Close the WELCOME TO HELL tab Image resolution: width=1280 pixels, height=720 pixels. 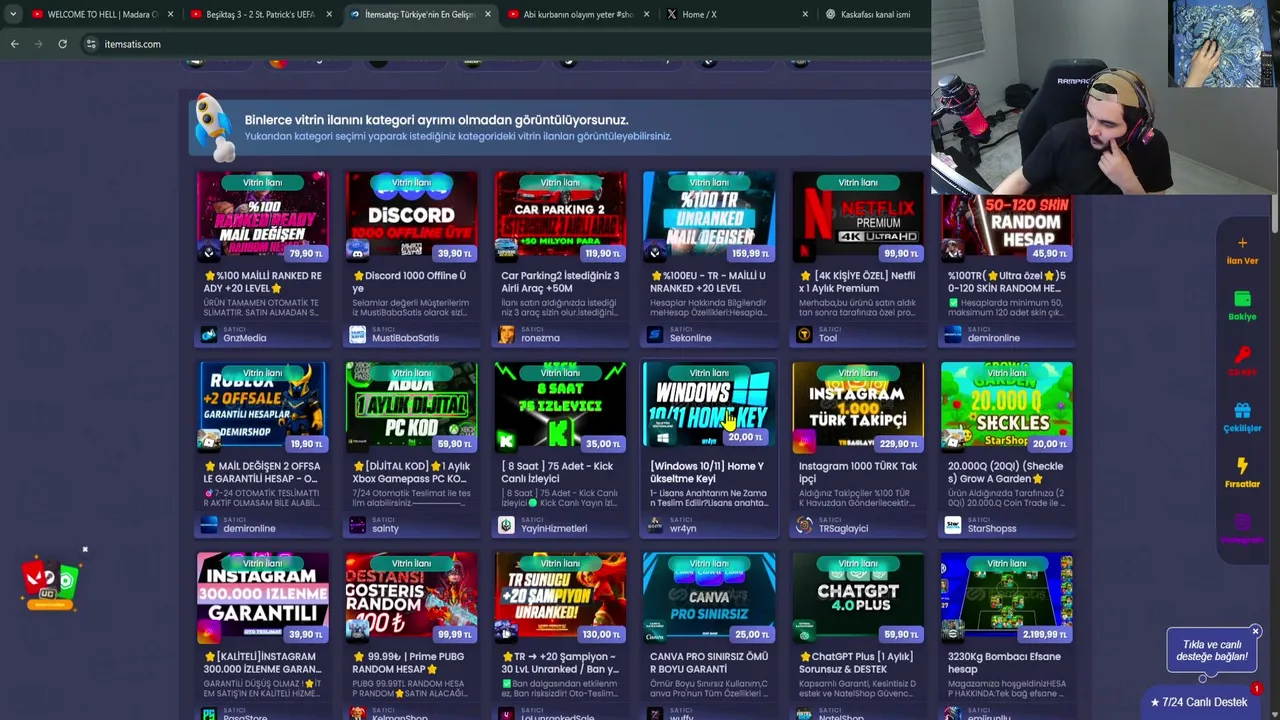[x=170, y=14]
